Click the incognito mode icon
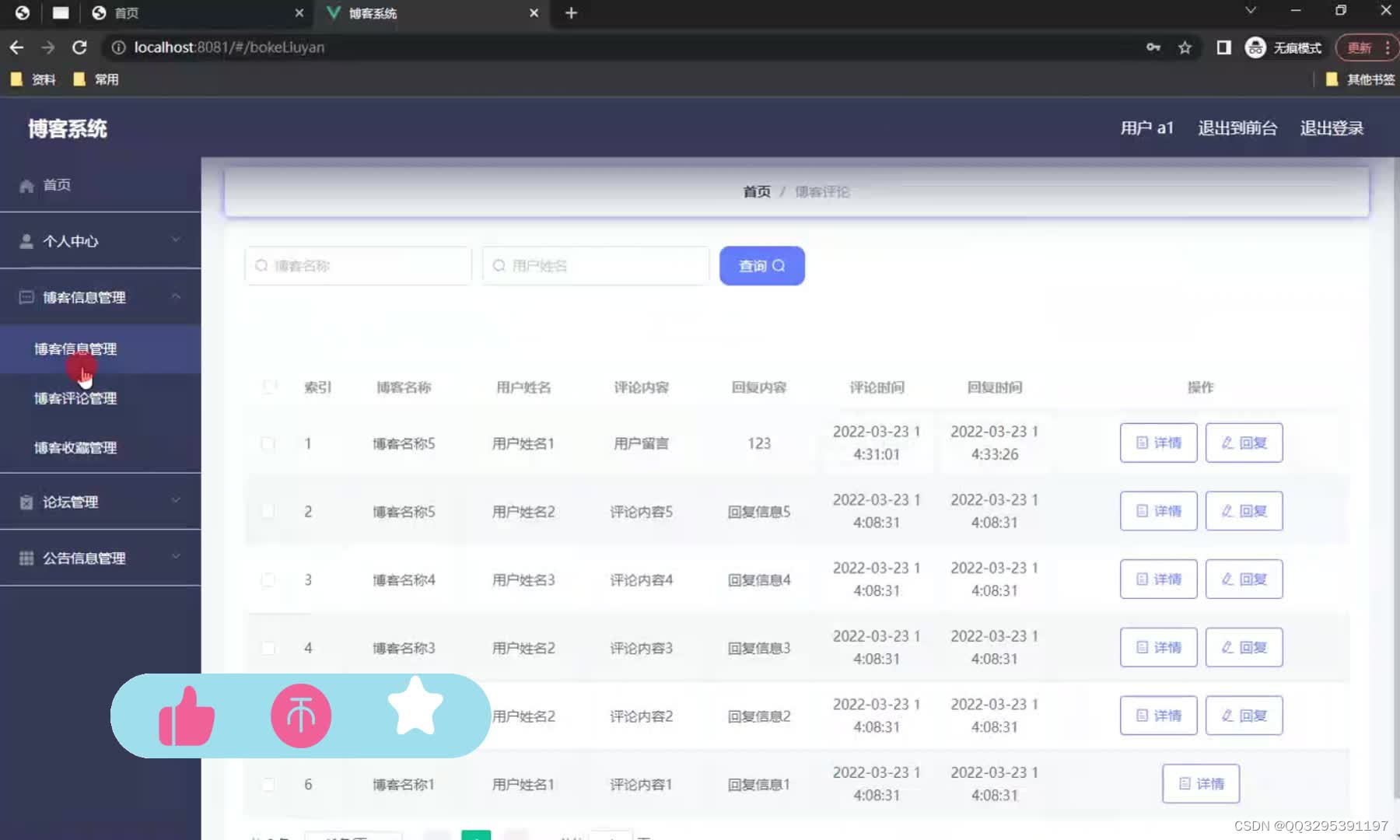 pyautogui.click(x=1255, y=47)
